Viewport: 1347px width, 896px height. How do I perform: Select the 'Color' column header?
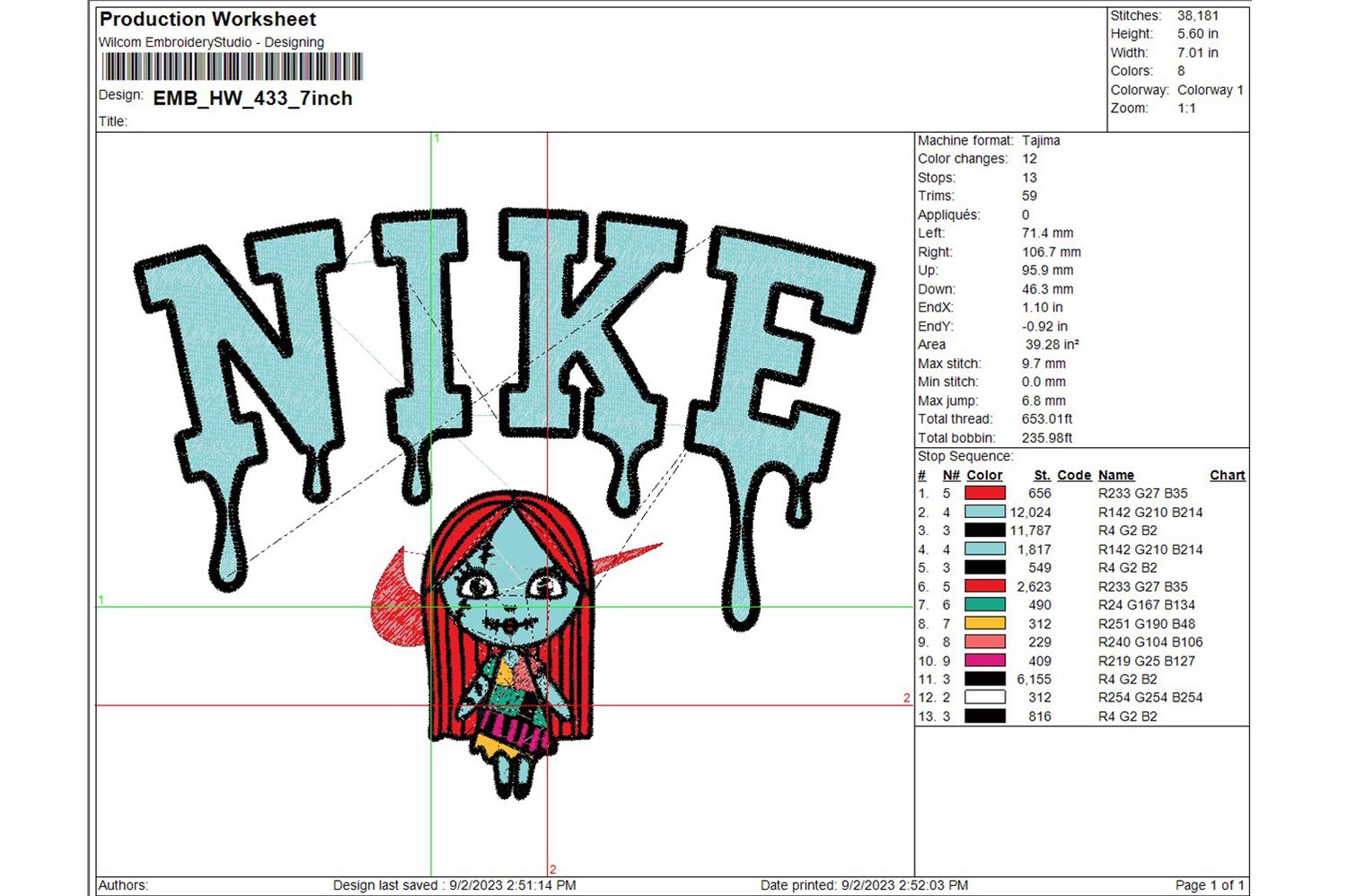[984, 475]
